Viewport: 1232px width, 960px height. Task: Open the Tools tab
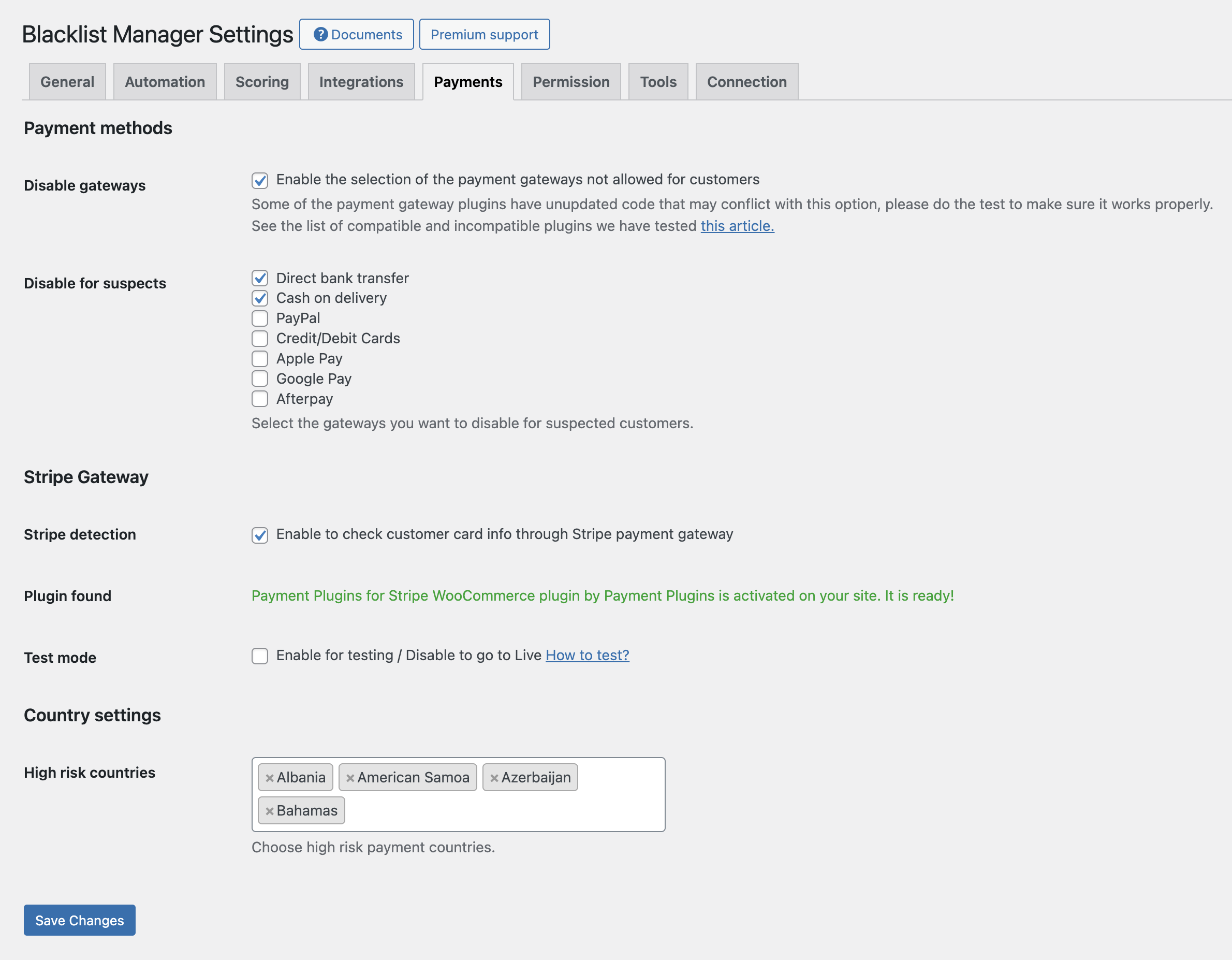click(658, 82)
